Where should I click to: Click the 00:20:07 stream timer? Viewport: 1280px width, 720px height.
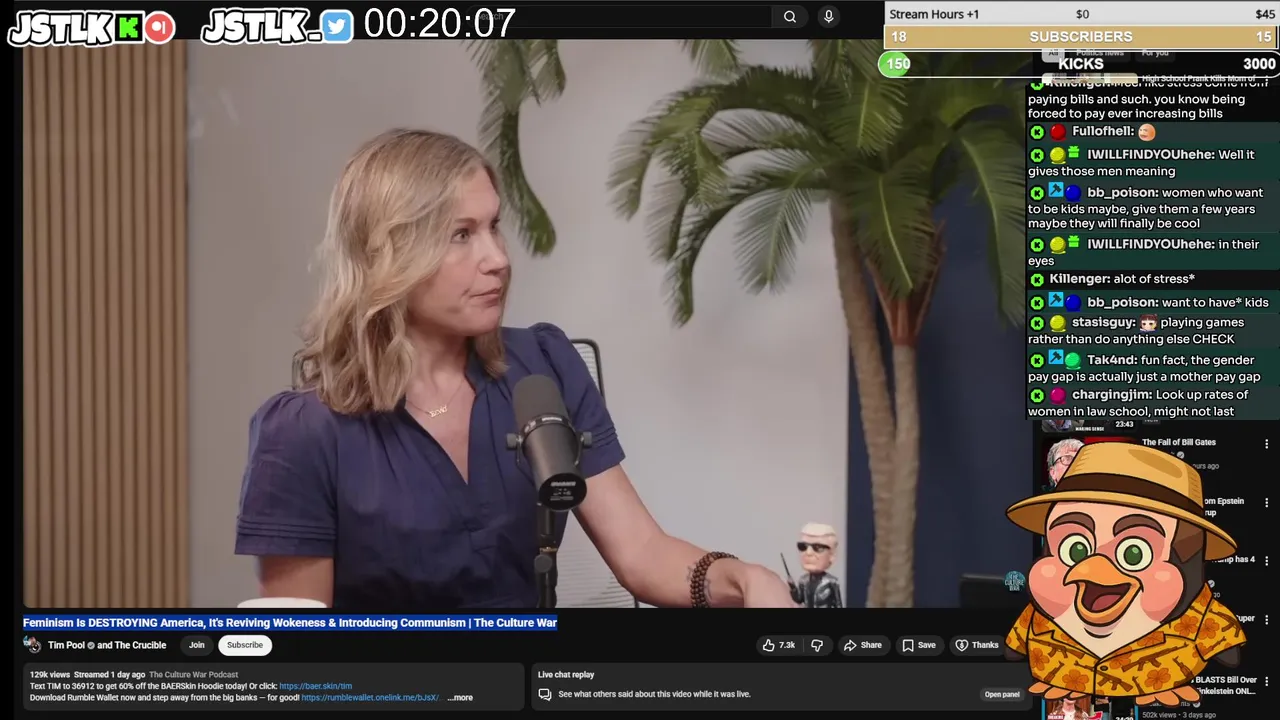pyautogui.click(x=439, y=24)
